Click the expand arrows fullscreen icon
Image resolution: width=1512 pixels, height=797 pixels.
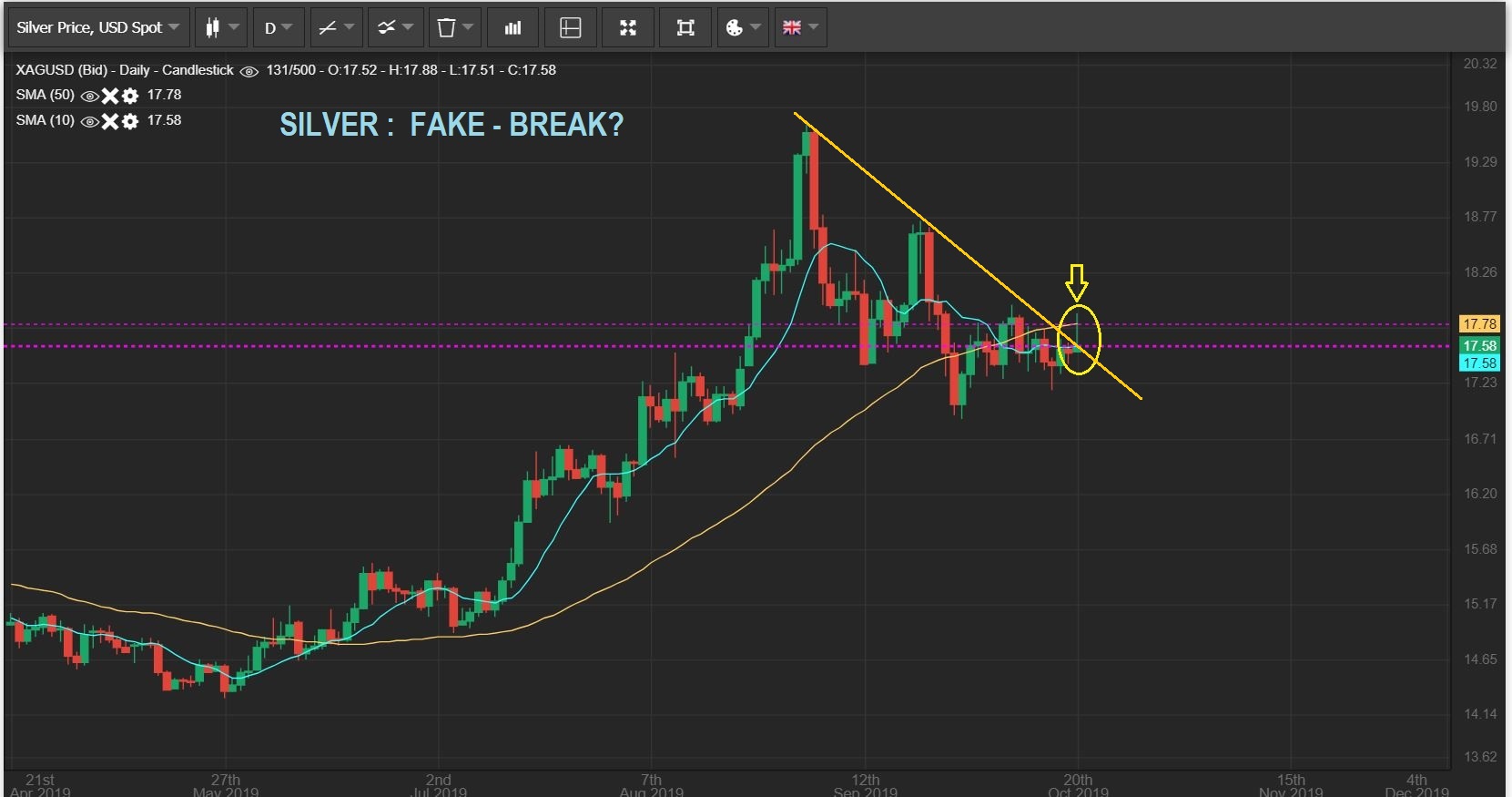tap(628, 27)
